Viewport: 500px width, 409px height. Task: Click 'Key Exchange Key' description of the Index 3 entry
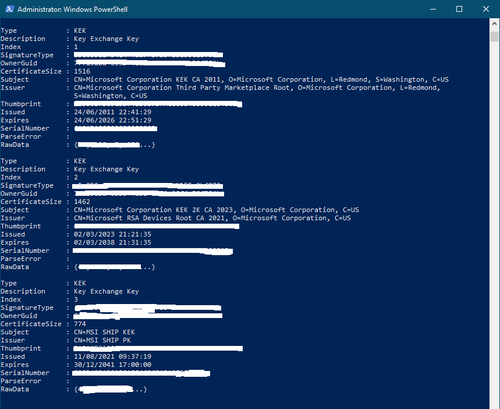point(106,291)
